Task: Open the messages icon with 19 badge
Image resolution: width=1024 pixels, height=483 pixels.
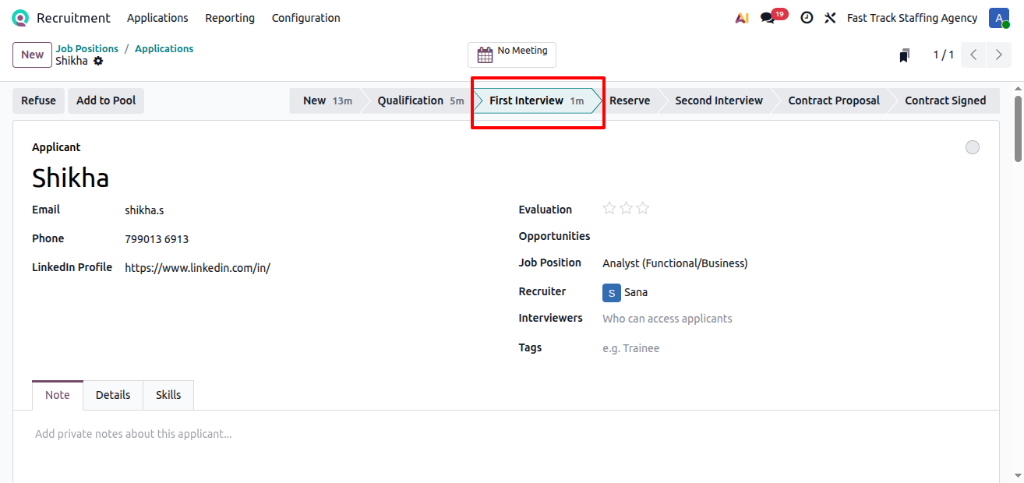Action: point(768,18)
